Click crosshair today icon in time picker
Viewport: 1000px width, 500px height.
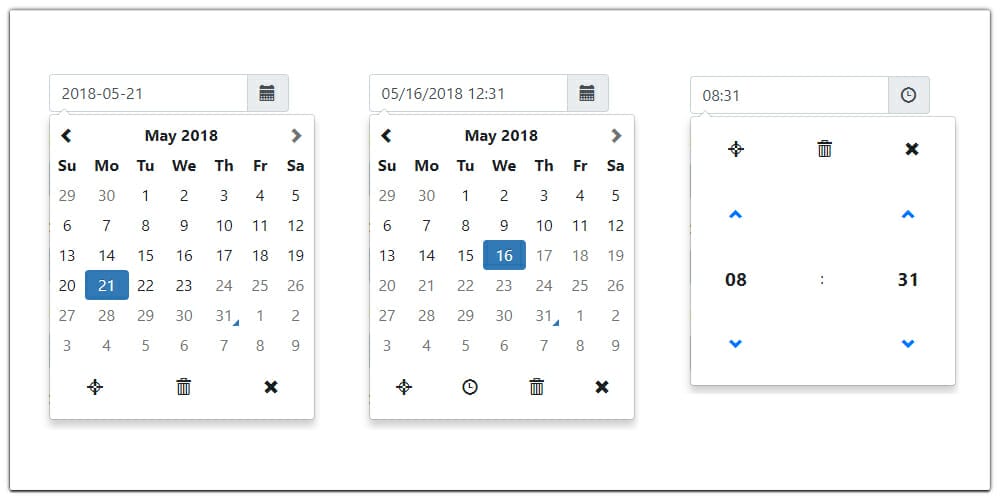click(x=736, y=149)
